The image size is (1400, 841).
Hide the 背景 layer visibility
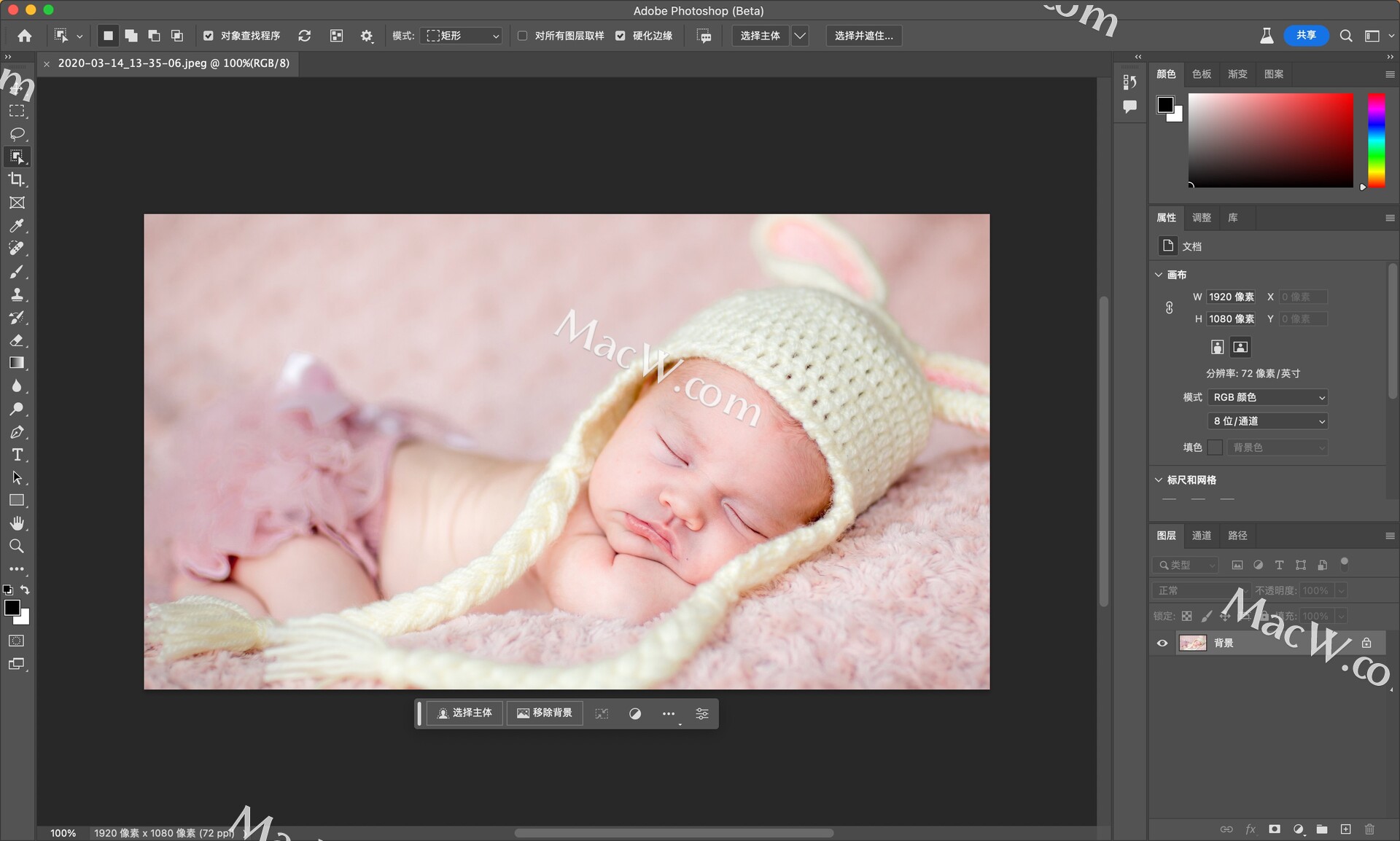[x=1162, y=643]
